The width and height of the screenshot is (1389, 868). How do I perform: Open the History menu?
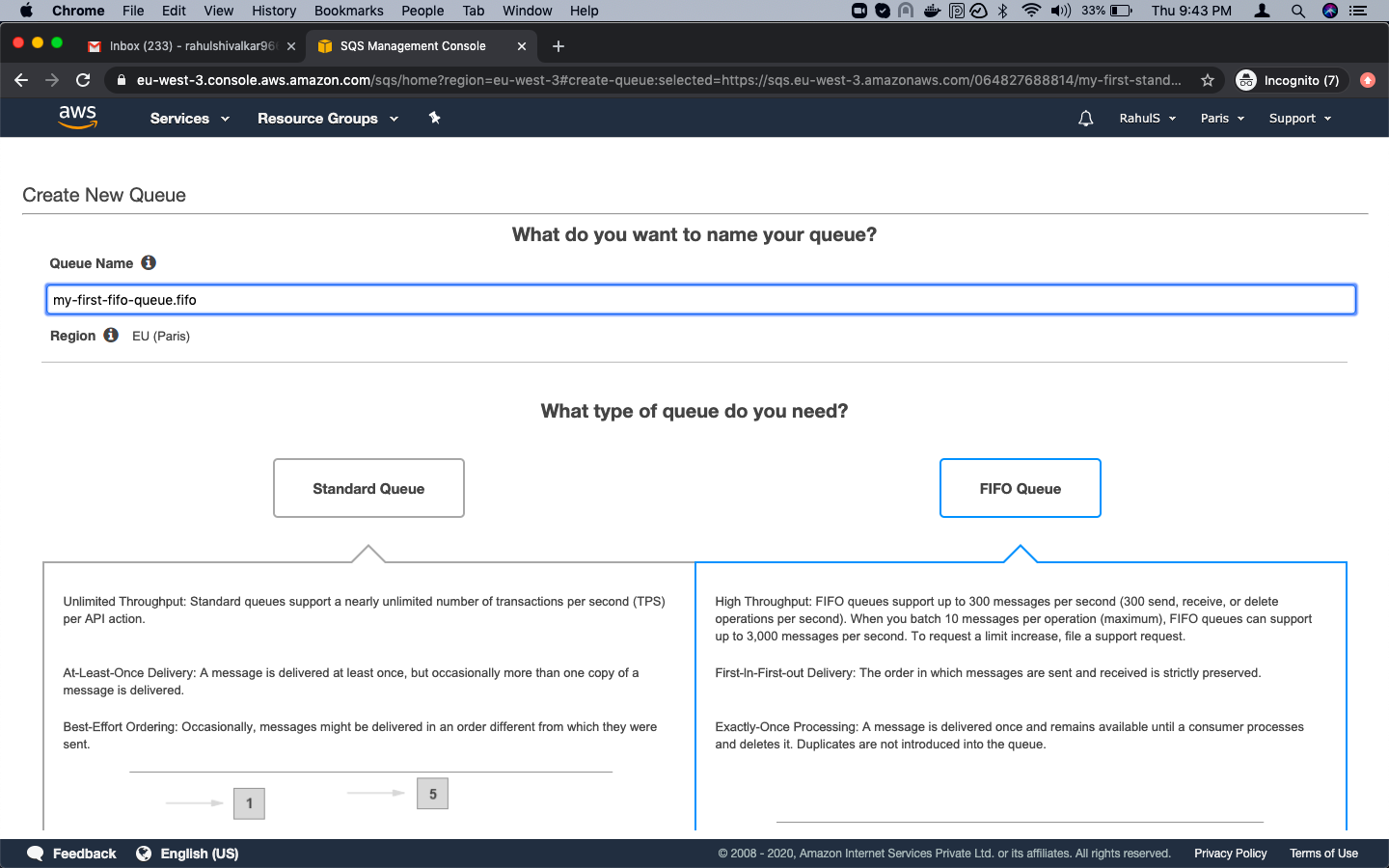(274, 11)
